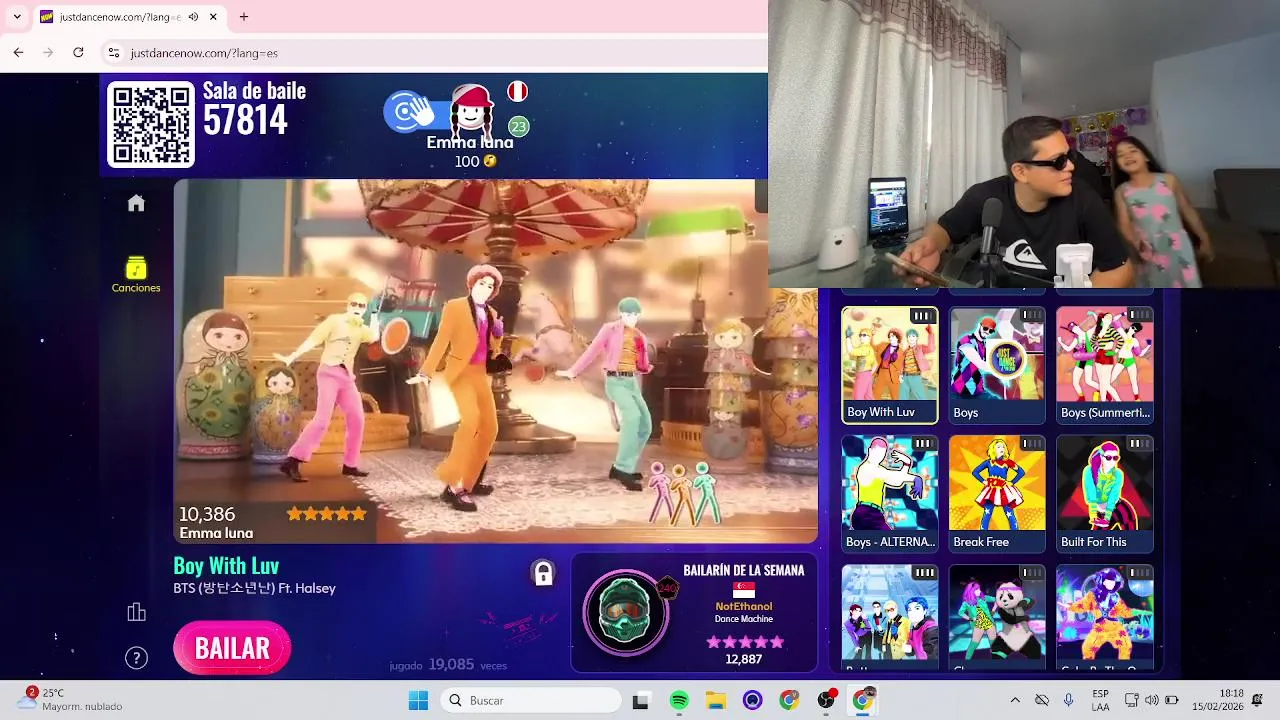Open File Explorer from the taskbar

pyautogui.click(x=716, y=700)
